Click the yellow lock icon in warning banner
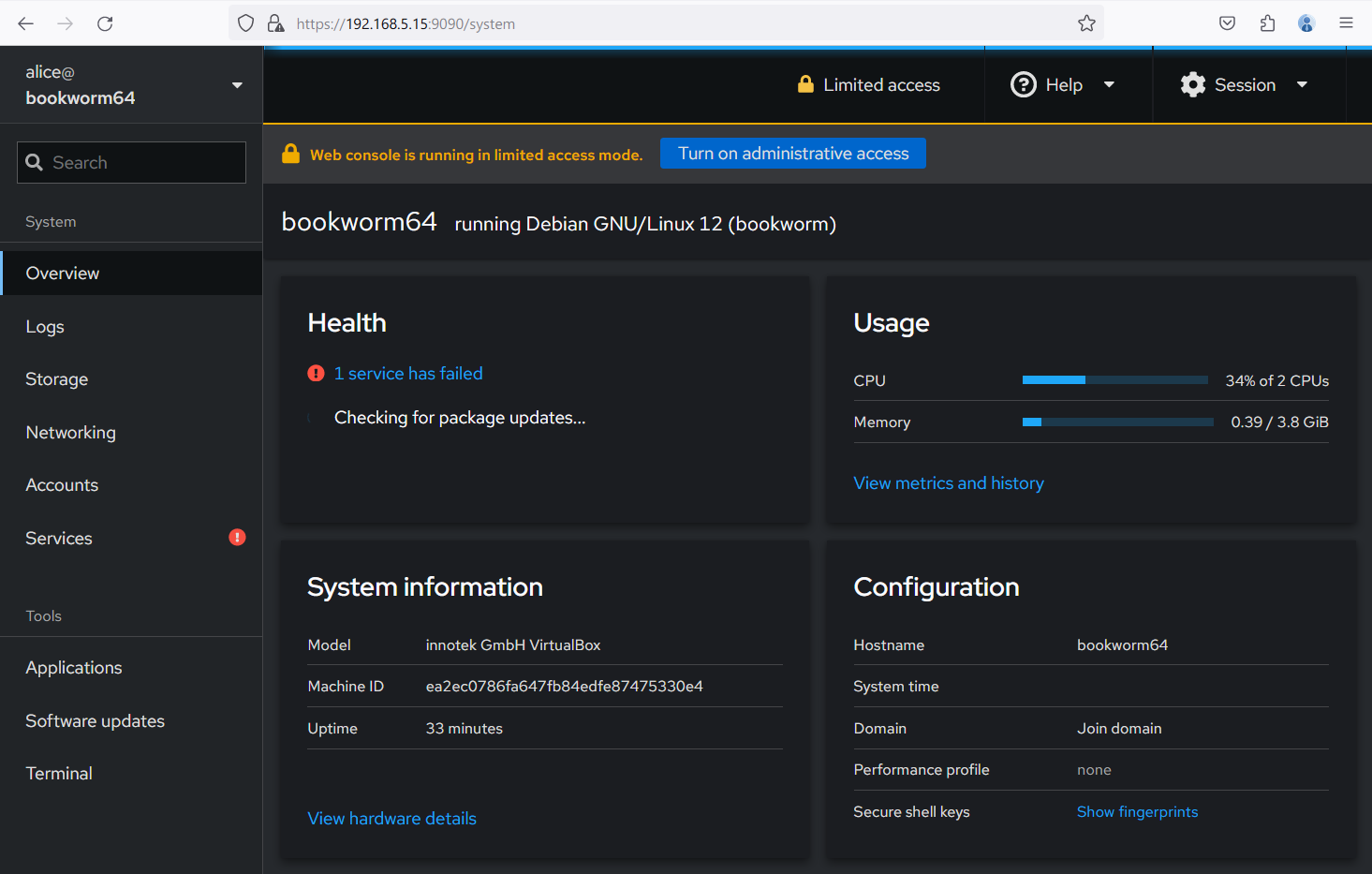 click(x=291, y=154)
